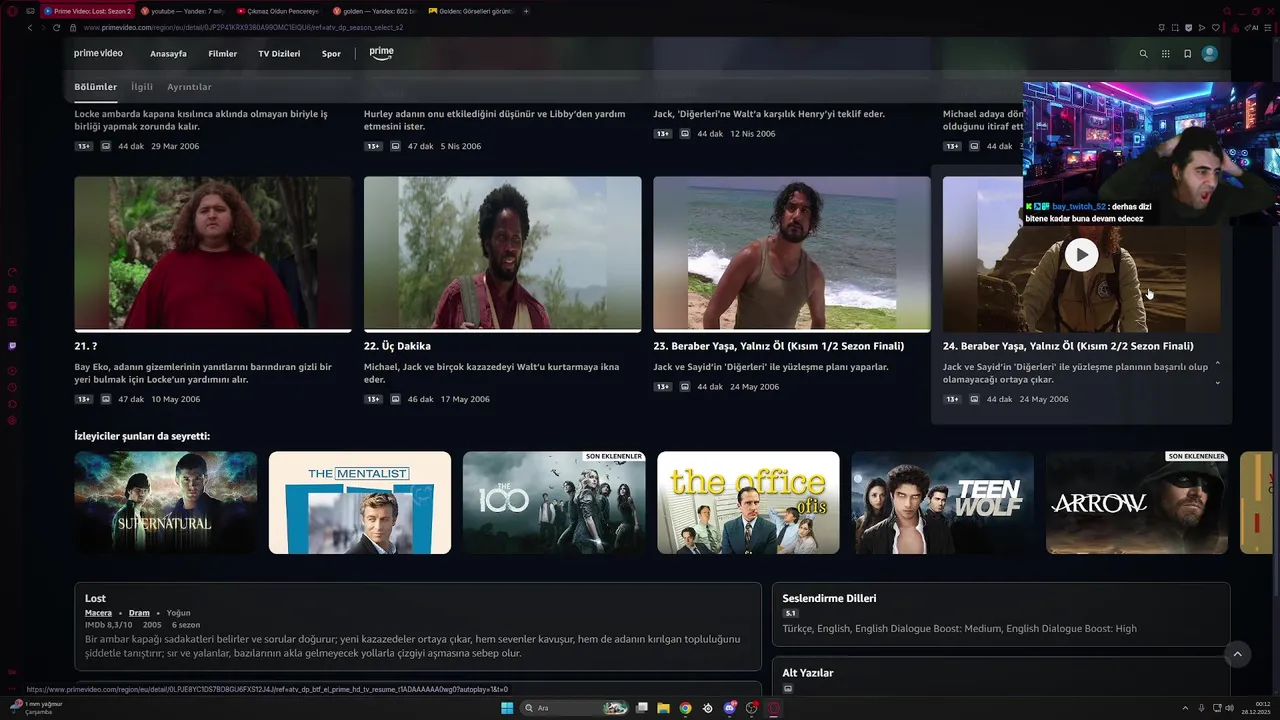Open episode 22 Üç Dakika thumbnail
The width and height of the screenshot is (1280, 720).
502,254
